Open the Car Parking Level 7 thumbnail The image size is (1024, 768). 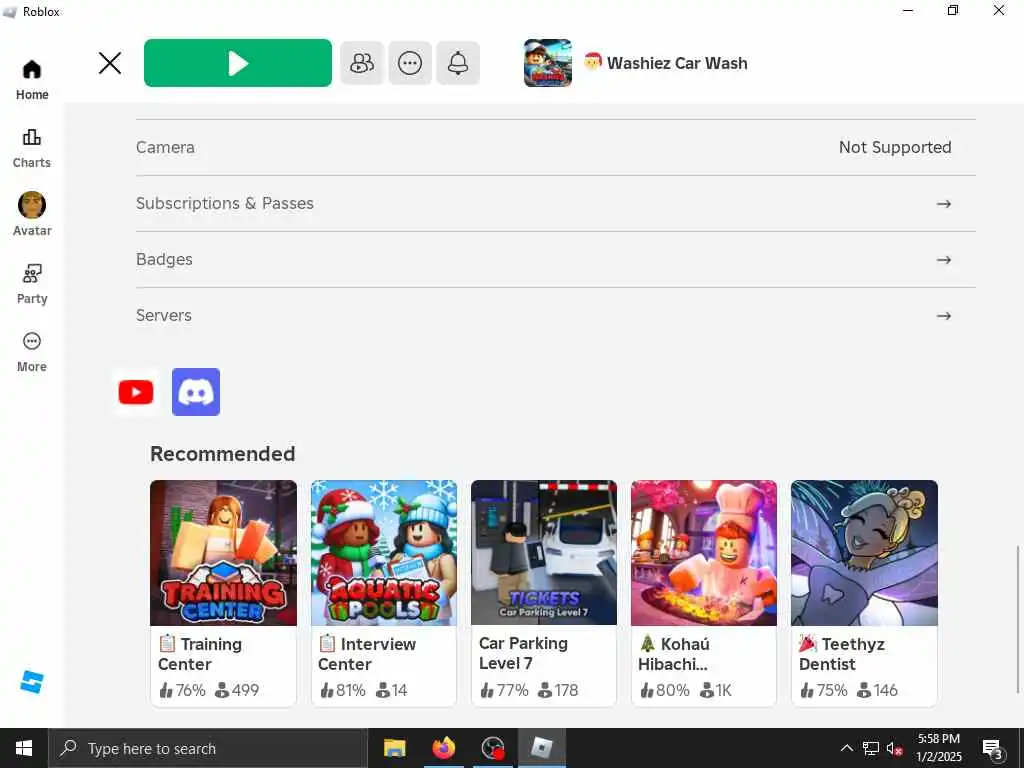coord(543,552)
